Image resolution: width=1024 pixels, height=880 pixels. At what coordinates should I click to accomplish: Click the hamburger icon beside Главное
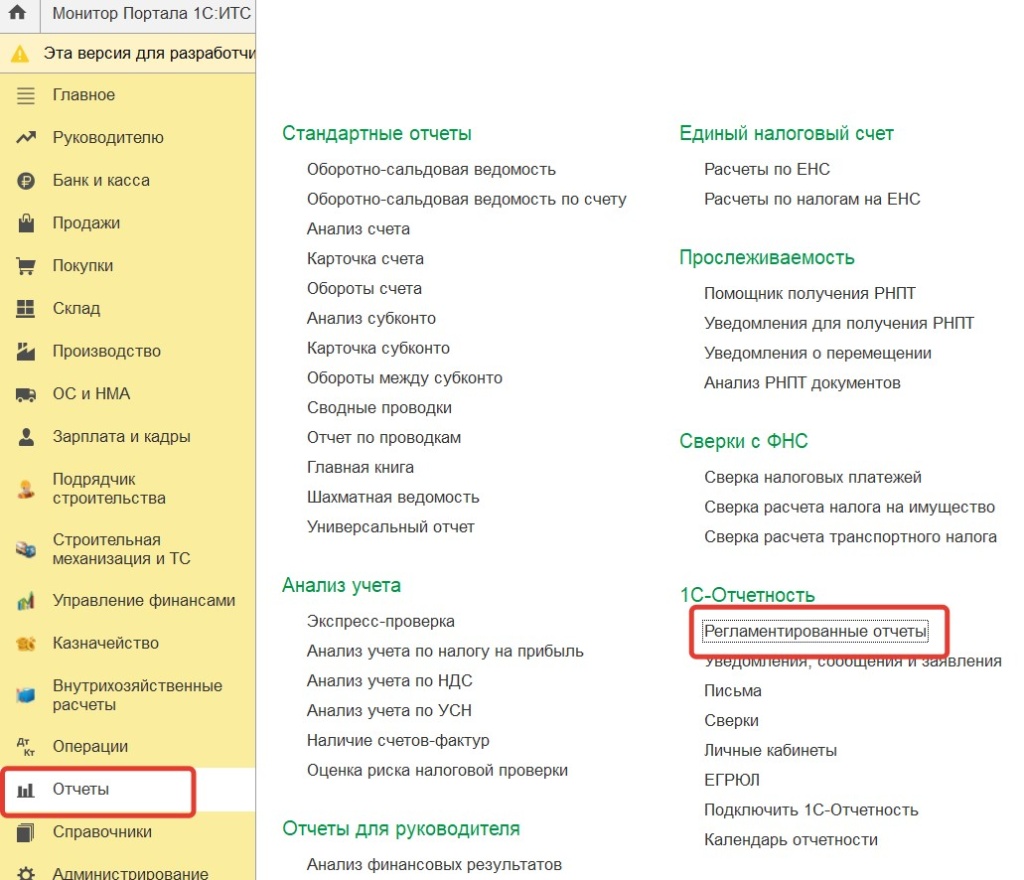pos(26,95)
